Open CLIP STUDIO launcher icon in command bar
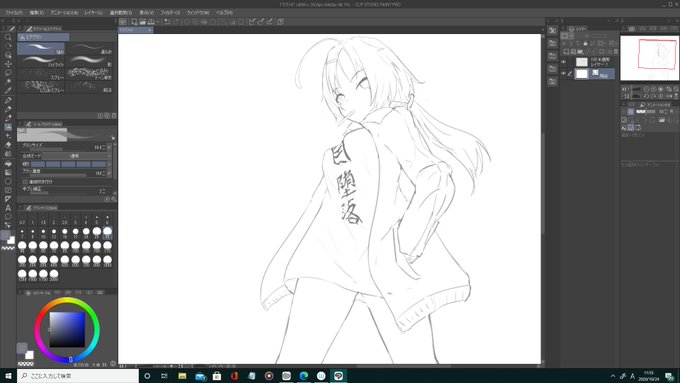Screen dimensions: 680x383 tap(123, 22)
